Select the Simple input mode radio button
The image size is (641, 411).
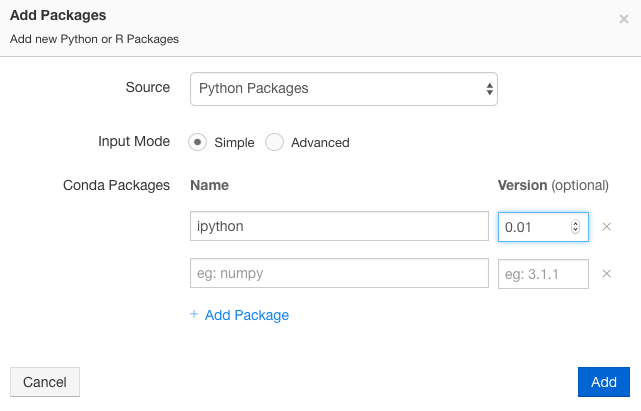point(197,142)
